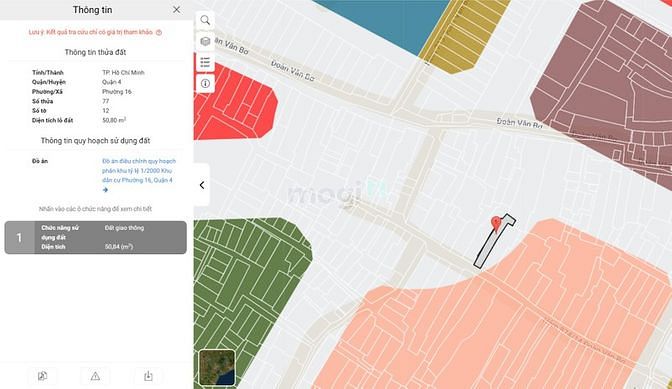Screen dimensions: 672x389
Task: Click the map info icon
Action: (x=205, y=83)
